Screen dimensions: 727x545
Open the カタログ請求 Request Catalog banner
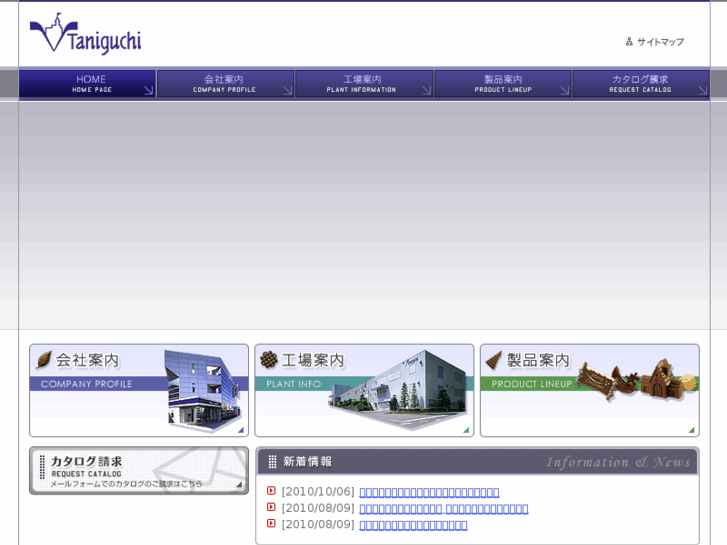click(139, 470)
